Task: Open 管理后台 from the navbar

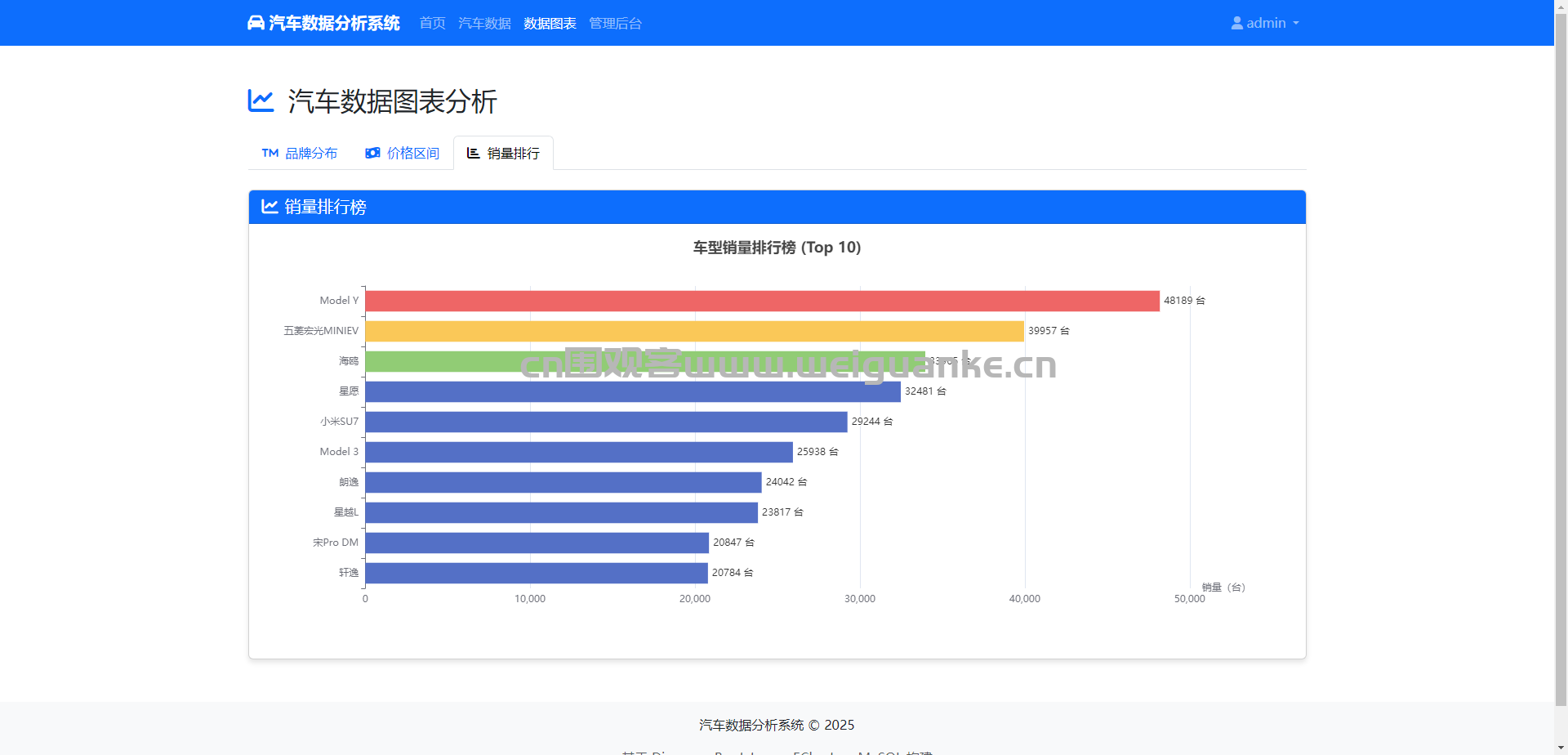Action: pyautogui.click(x=615, y=23)
